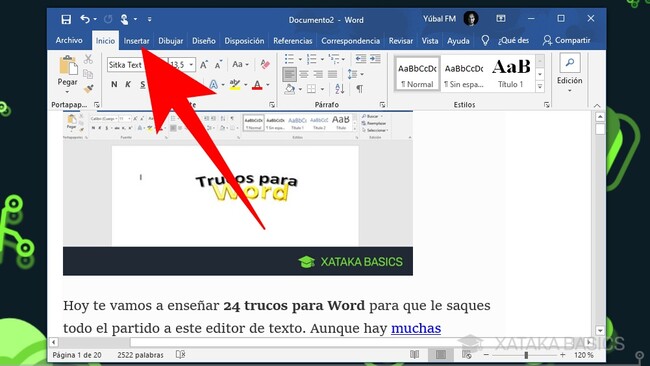Toggle bulleted list

[x=289, y=59]
